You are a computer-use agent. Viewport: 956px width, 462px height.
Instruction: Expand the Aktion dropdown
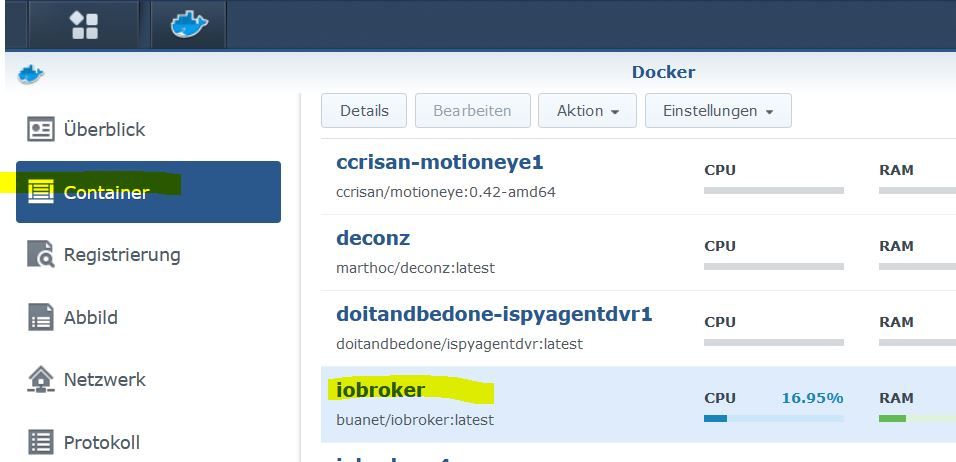(x=587, y=110)
